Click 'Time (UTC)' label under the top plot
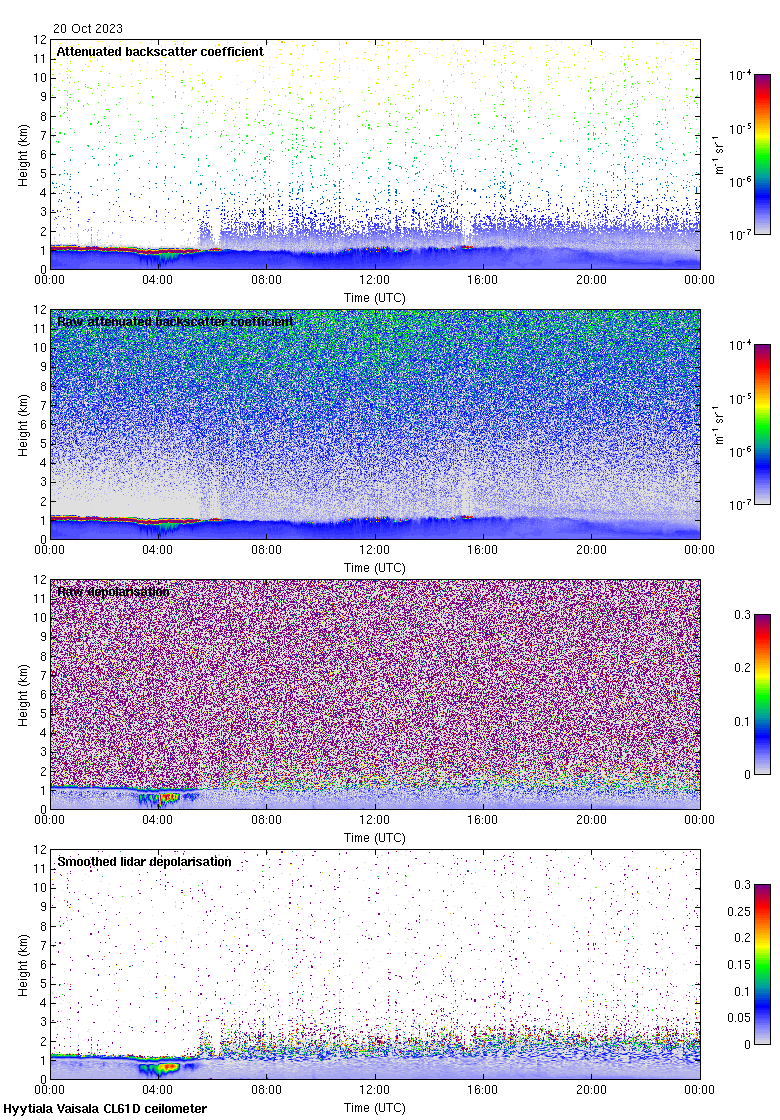 tap(375, 298)
